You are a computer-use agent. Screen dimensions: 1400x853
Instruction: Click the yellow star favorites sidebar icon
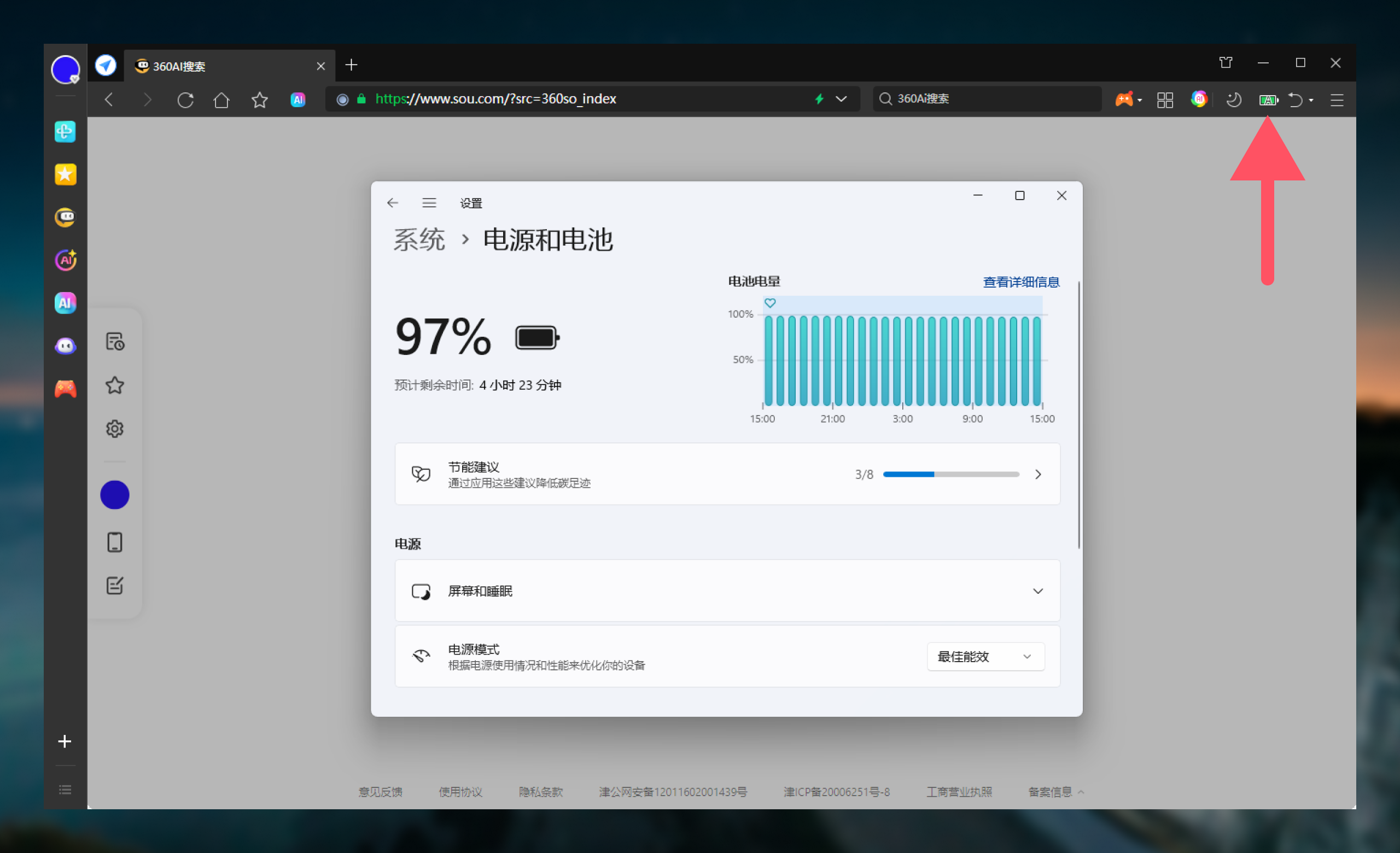[x=65, y=174]
